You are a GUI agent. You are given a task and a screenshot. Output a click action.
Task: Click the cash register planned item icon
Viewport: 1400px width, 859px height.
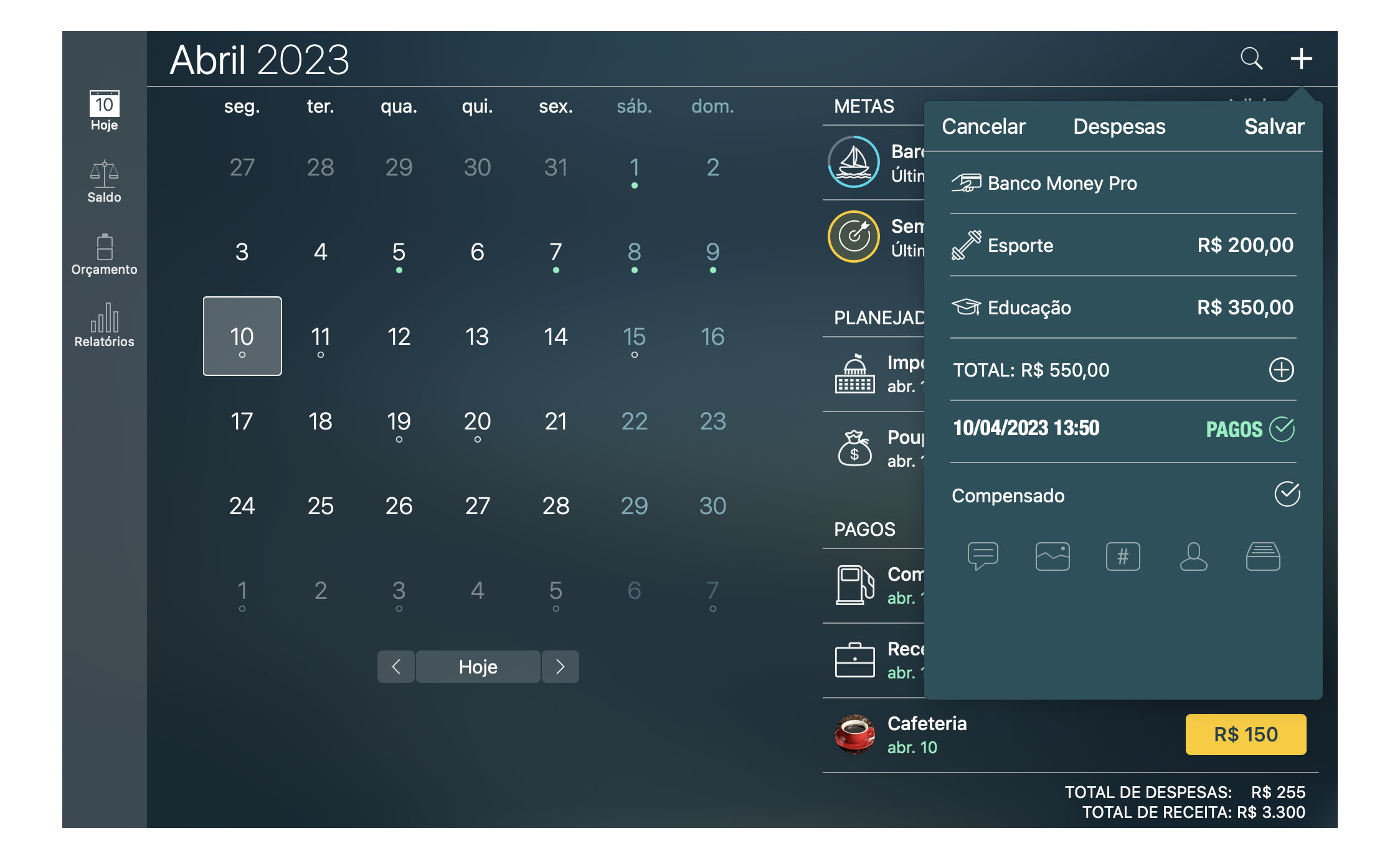(x=854, y=373)
